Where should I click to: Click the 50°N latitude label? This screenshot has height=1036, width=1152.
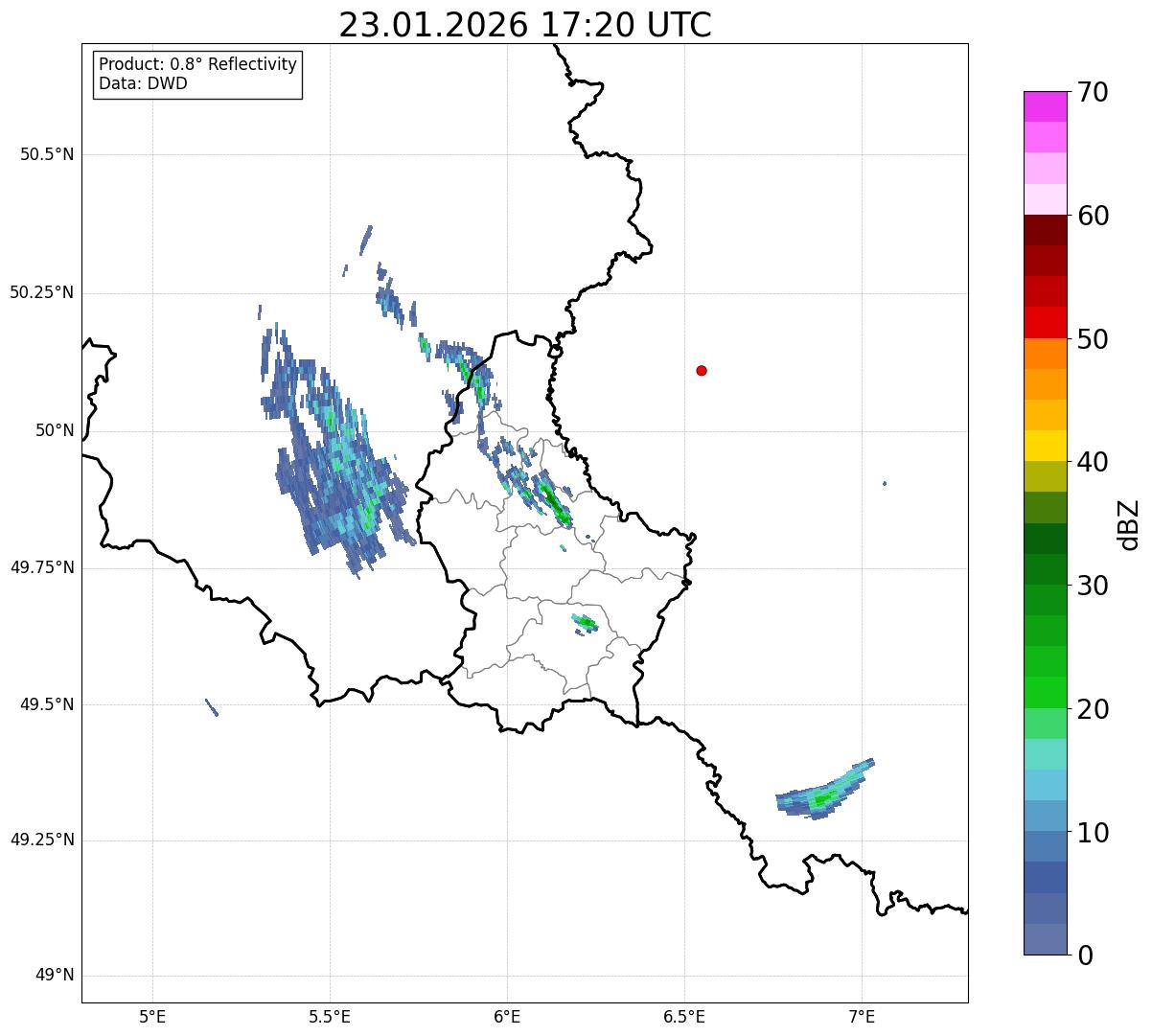(x=55, y=430)
